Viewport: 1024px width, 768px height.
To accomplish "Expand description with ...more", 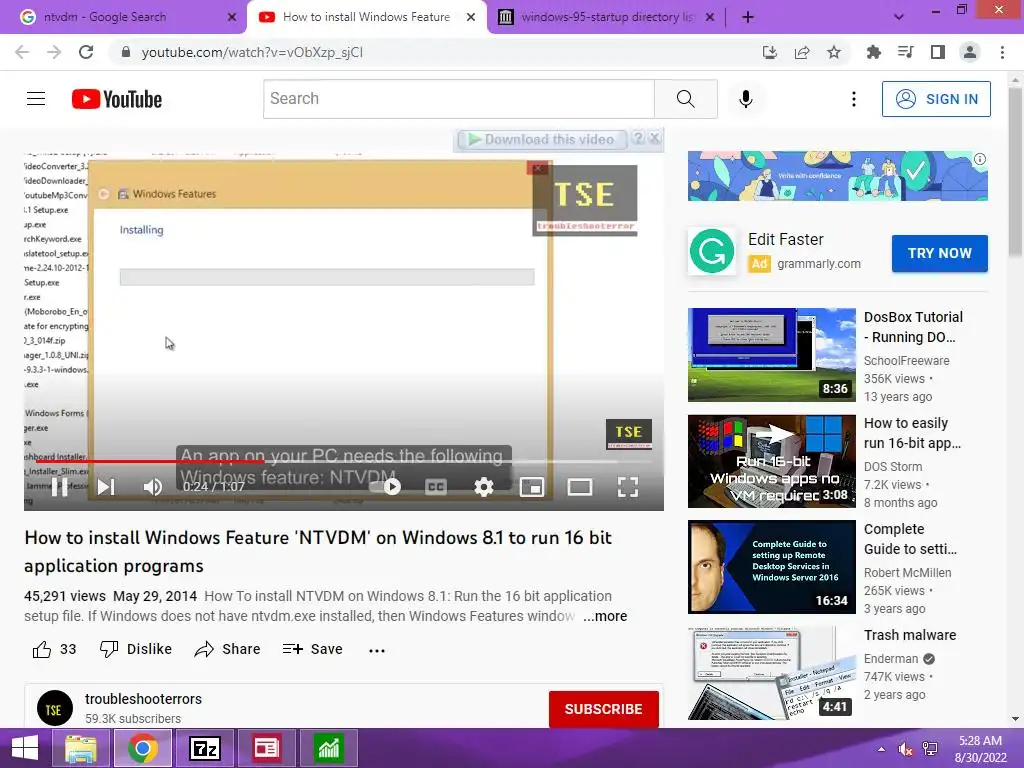I will point(605,616).
